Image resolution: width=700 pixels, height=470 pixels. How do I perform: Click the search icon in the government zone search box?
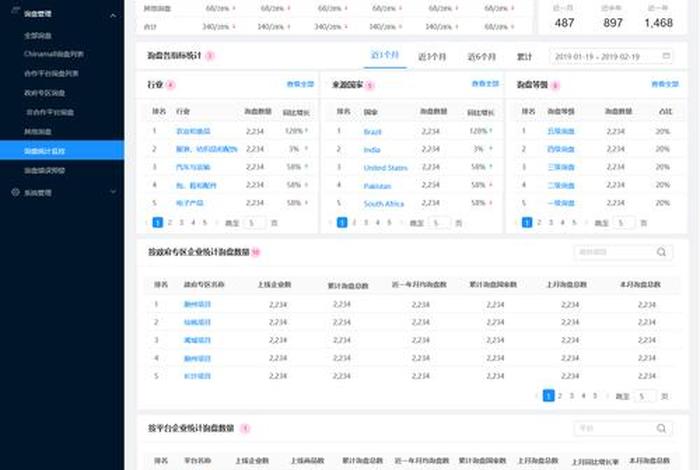point(661,252)
